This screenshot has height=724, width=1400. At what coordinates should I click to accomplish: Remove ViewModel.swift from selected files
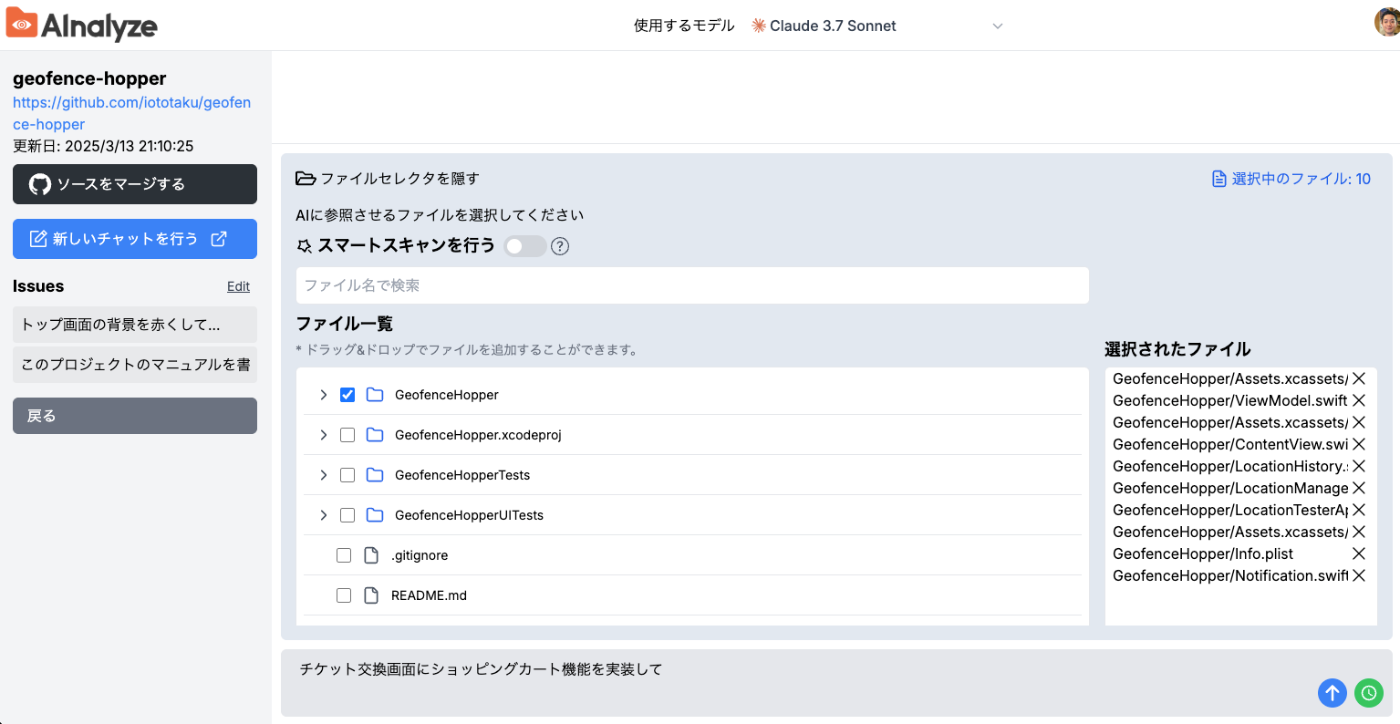[1358, 401]
